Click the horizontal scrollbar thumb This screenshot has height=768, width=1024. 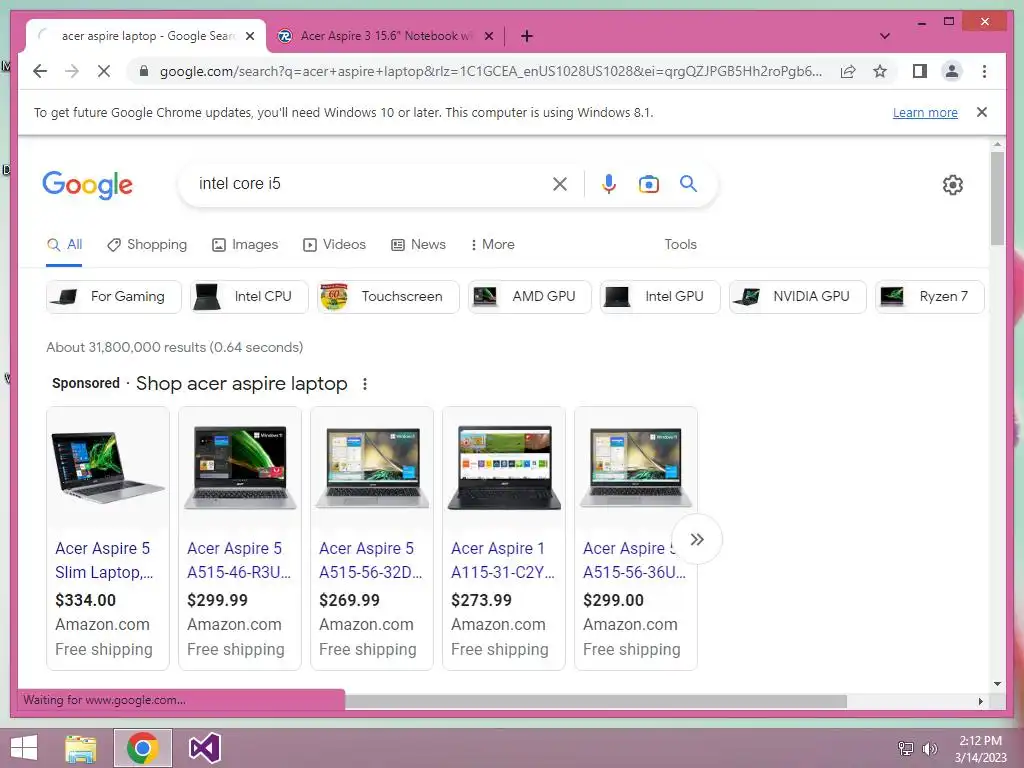pos(596,701)
